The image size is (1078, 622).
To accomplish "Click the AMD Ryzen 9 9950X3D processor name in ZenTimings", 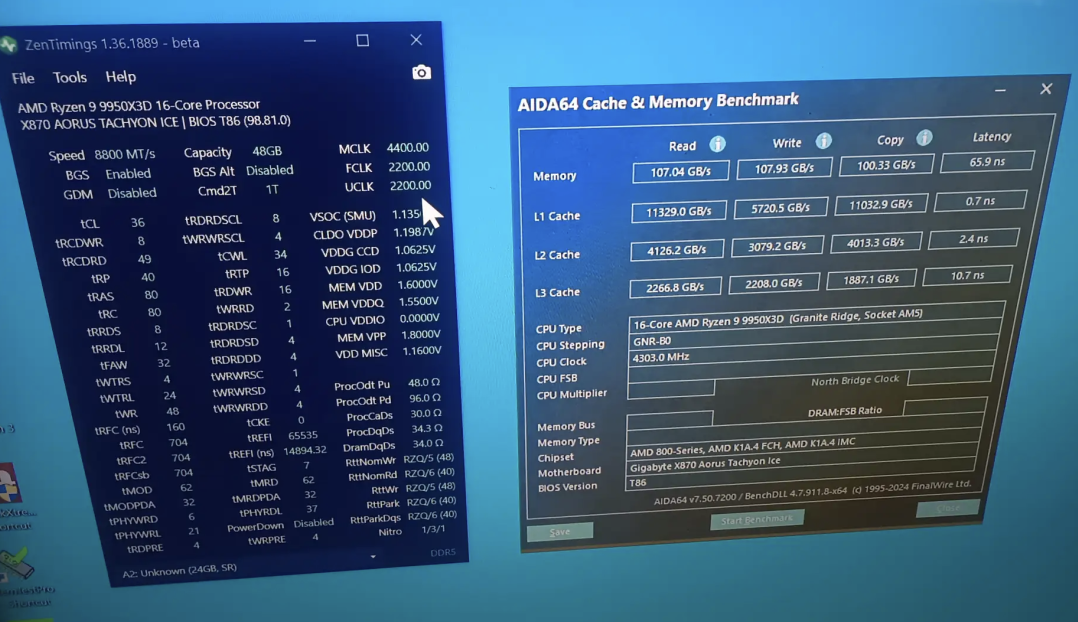I will pyautogui.click(x=139, y=106).
